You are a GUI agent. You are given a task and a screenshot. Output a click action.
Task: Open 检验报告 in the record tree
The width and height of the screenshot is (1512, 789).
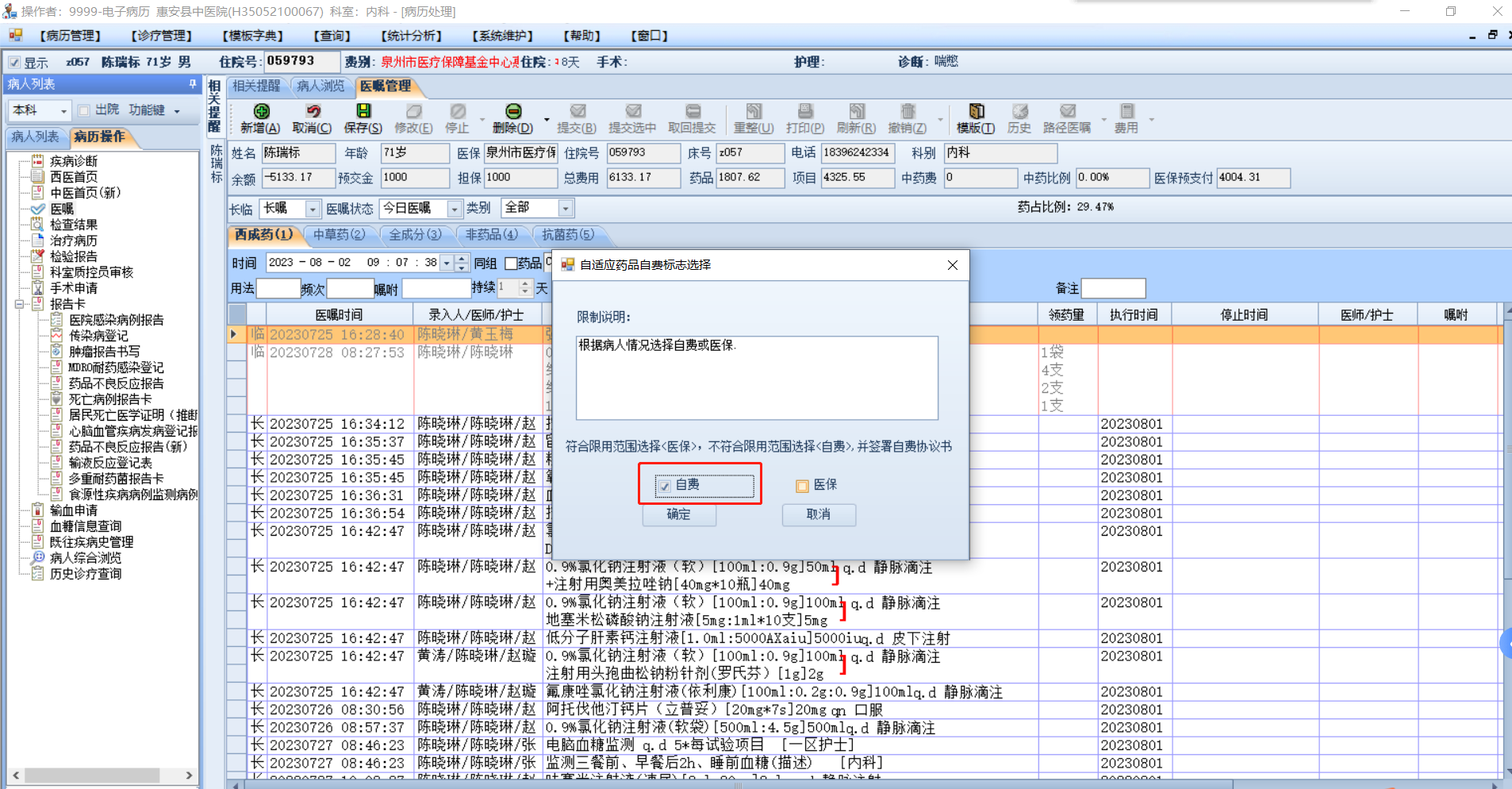pos(74,256)
